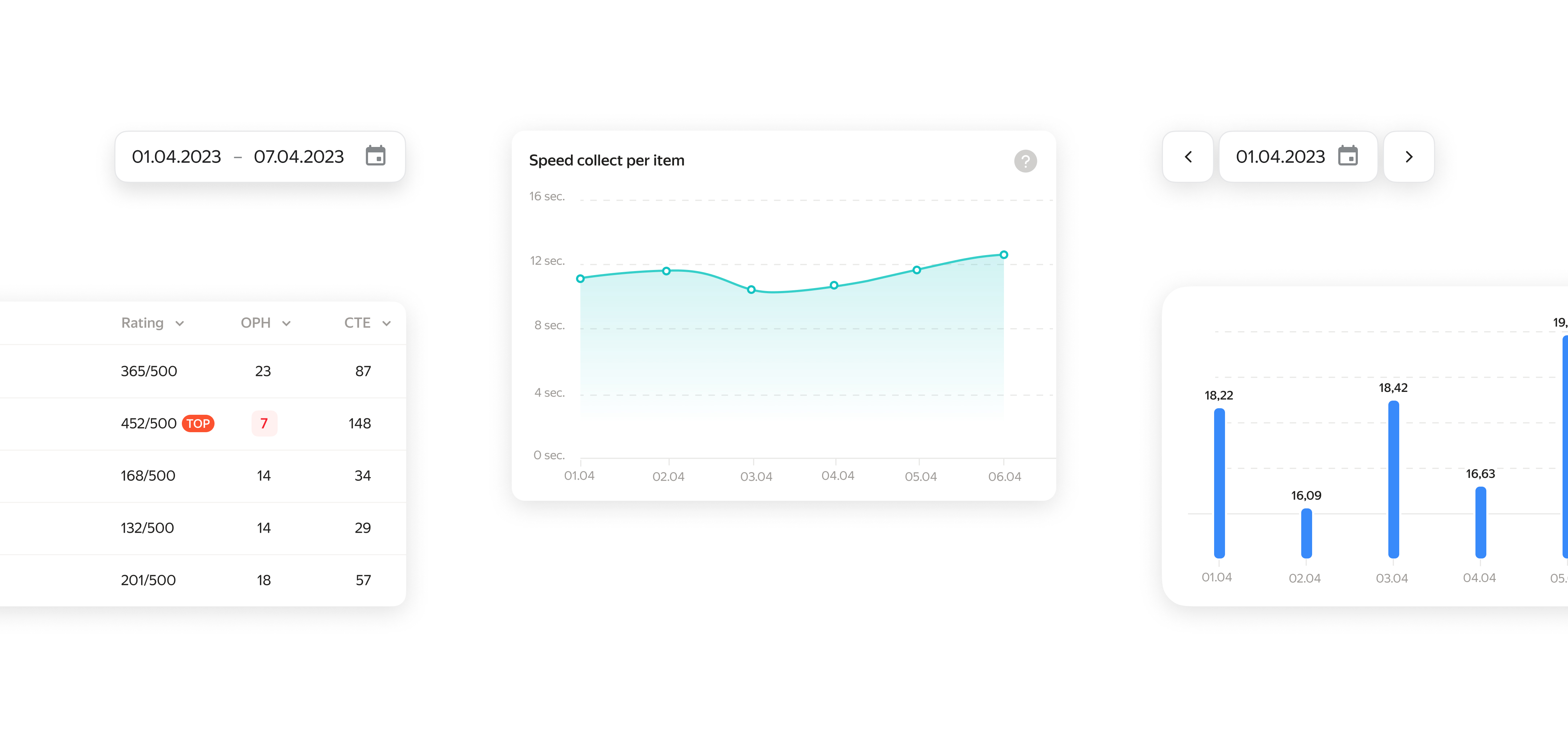The height and width of the screenshot is (737, 1568).
Task: Click the 02.04 bar labeled 16,09
Action: (x=1306, y=533)
